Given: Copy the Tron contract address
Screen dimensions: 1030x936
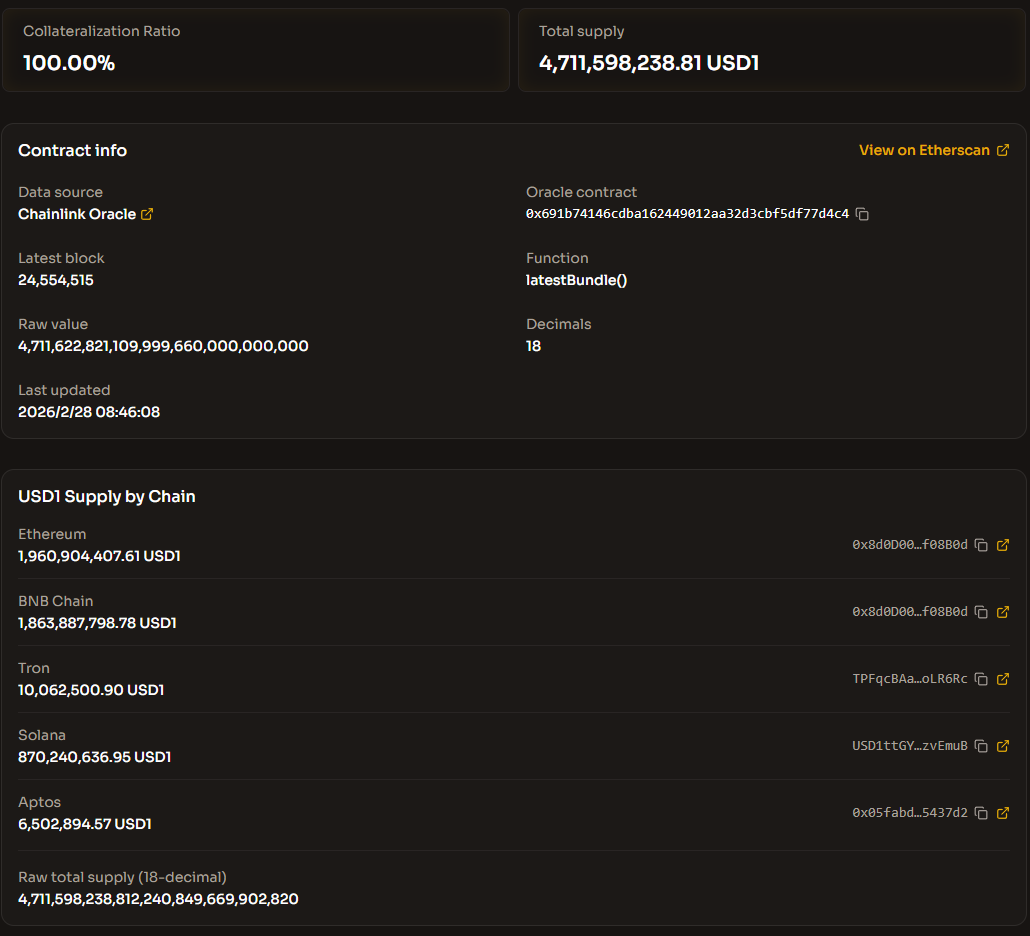Looking at the screenshot, I should 981,679.
